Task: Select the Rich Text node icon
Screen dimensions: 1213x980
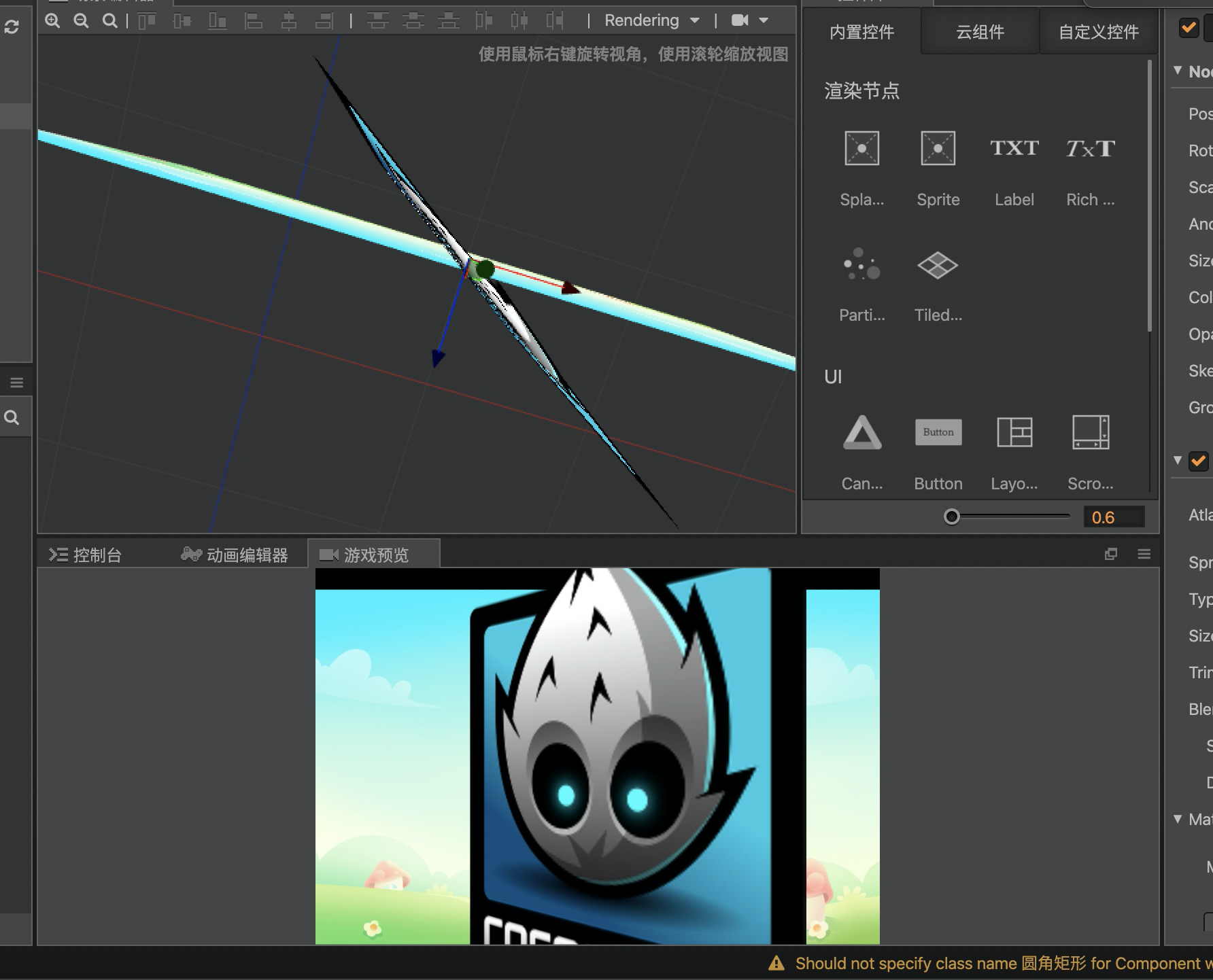Action: (x=1091, y=148)
